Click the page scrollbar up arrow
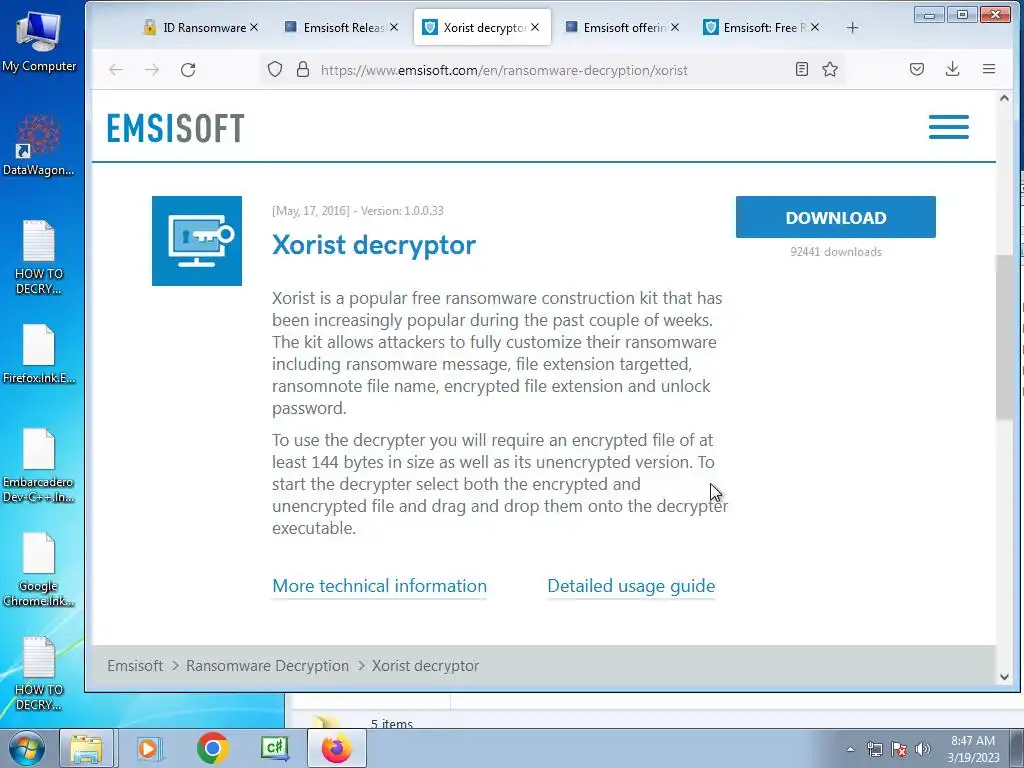The height and width of the screenshot is (768, 1024). [x=1004, y=98]
